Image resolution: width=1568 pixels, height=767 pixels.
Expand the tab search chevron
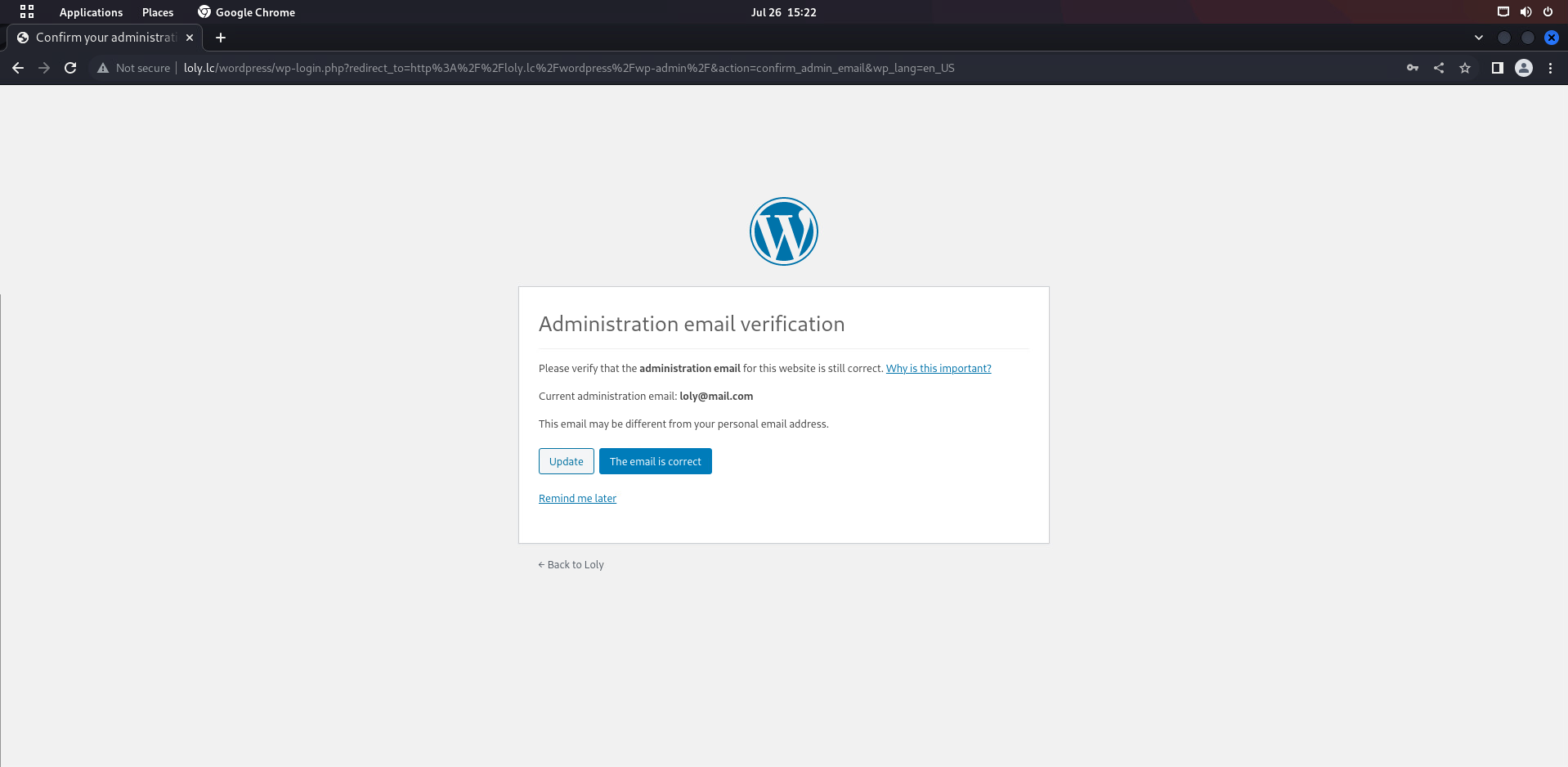(x=1478, y=38)
